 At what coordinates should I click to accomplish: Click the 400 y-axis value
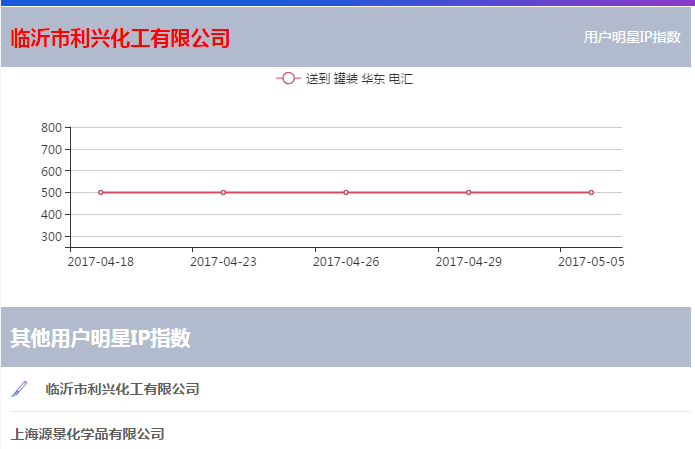[x=51, y=215]
